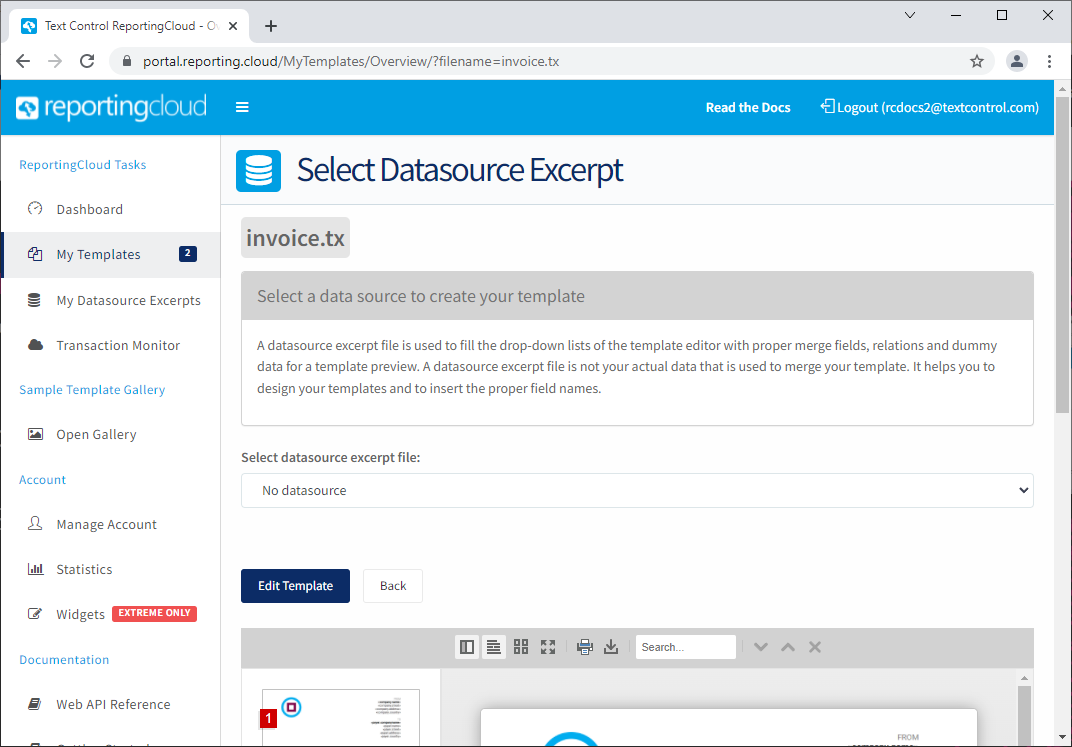Toggle the hamburger sidebar menu
The width and height of the screenshot is (1072, 747).
pyautogui.click(x=242, y=107)
